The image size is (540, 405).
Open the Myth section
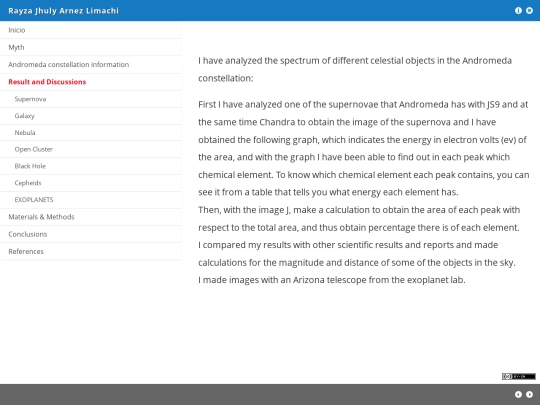point(91,47)
